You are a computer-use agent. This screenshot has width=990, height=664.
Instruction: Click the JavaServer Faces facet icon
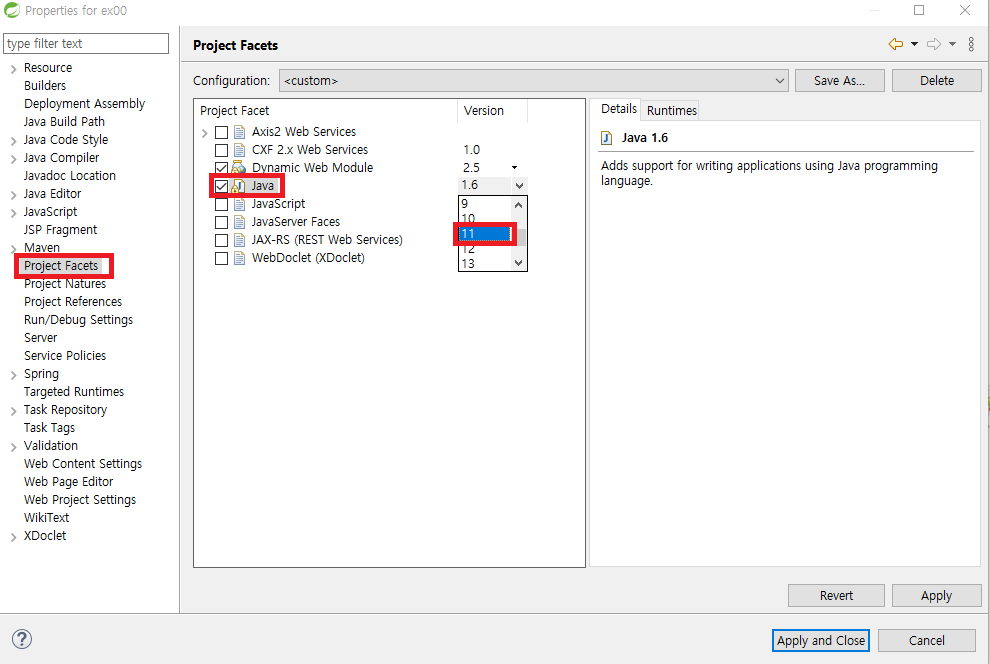click(239, 222)
